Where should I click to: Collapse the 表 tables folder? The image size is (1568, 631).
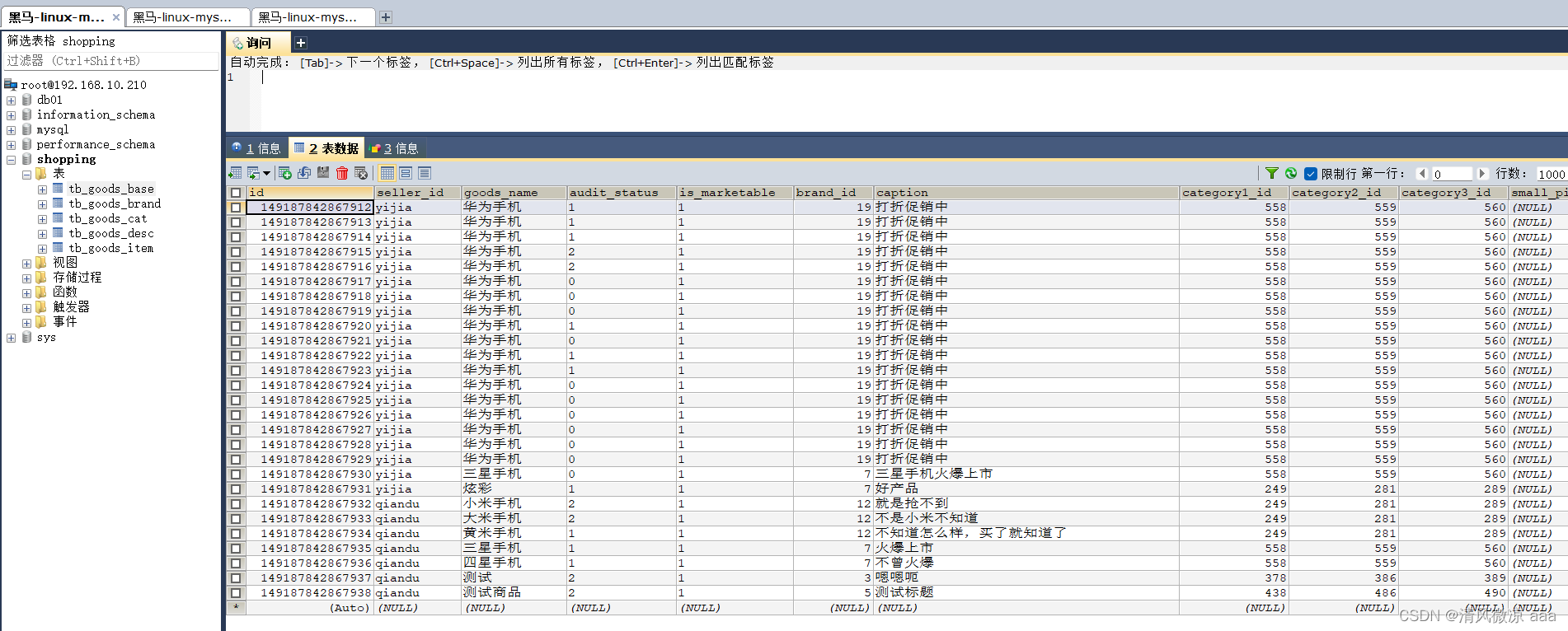tap(26, 175)
